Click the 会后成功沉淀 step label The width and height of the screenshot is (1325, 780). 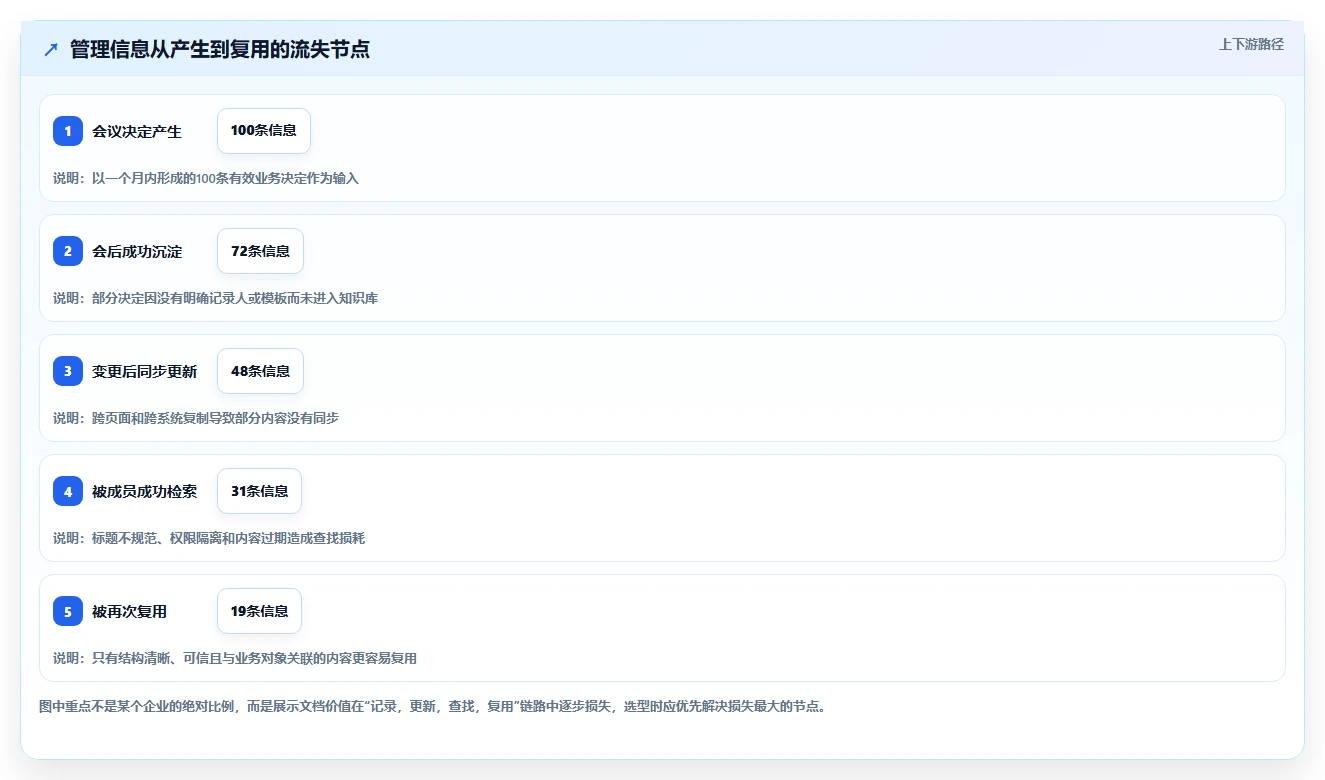click(137, 251)
